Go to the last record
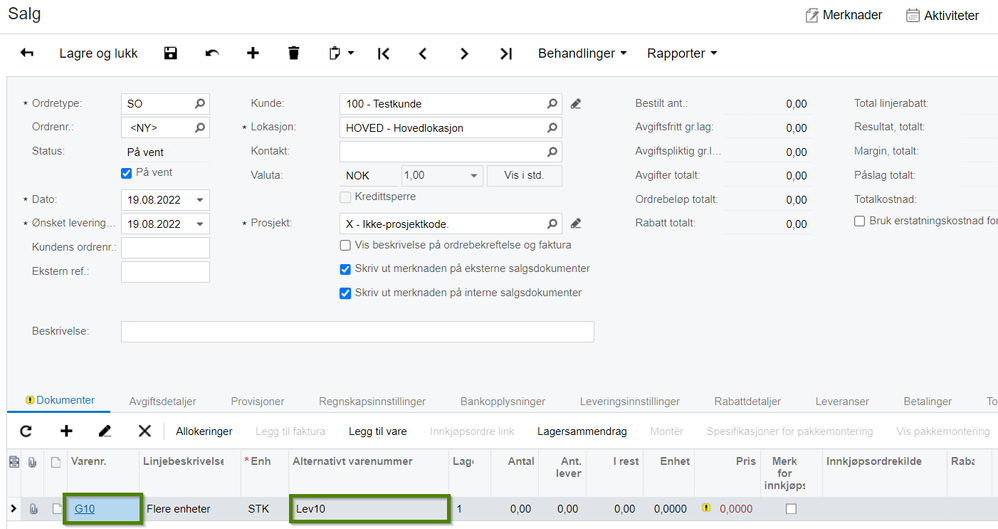 coord(505,53)
